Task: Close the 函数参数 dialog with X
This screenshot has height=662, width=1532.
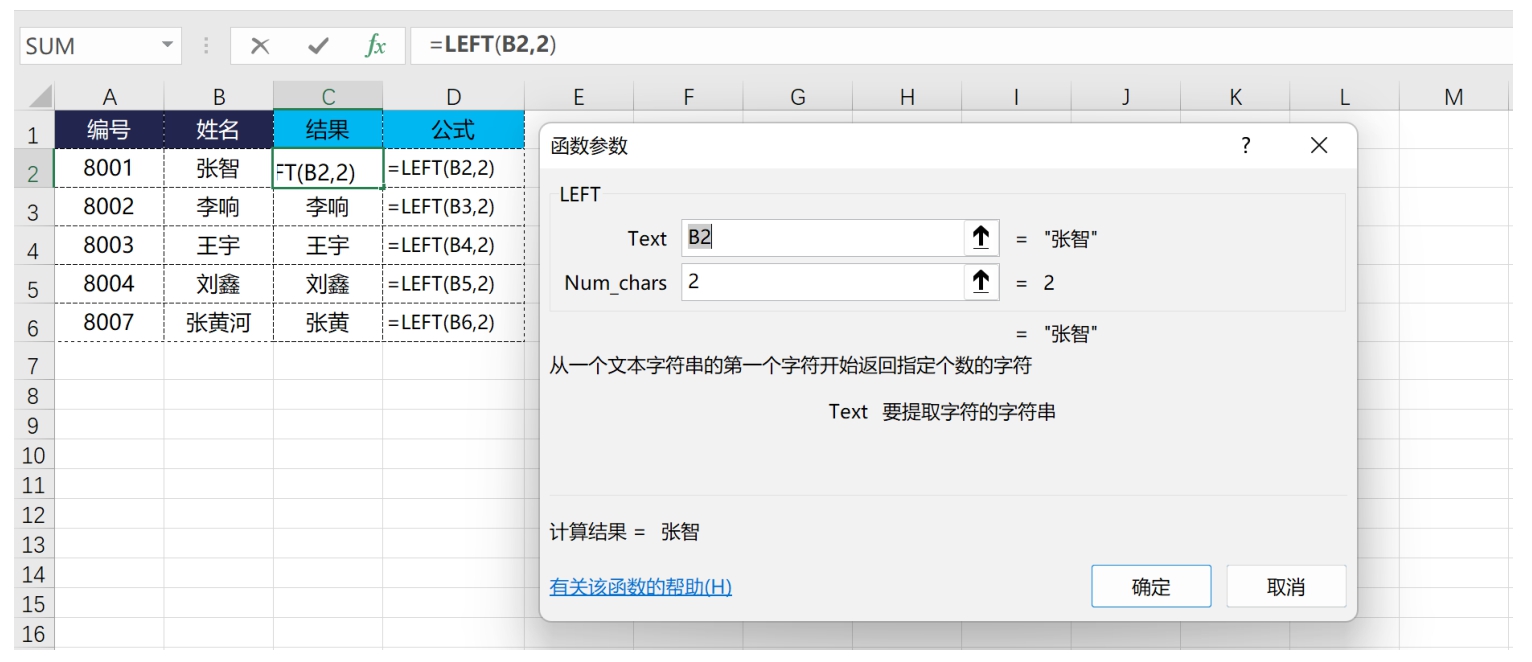Action: coord(1319,146)
